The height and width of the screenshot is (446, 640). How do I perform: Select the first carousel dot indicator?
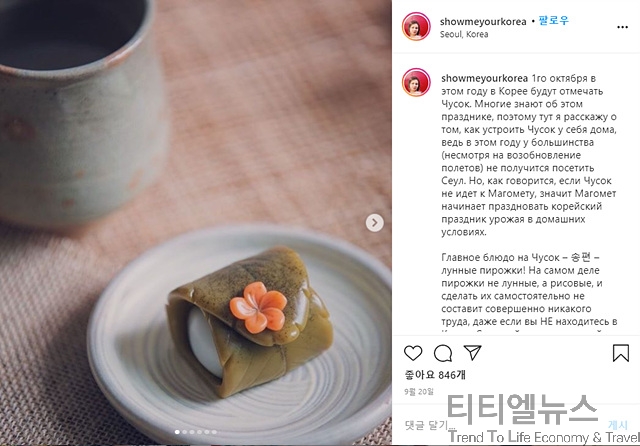coord(177,432)
